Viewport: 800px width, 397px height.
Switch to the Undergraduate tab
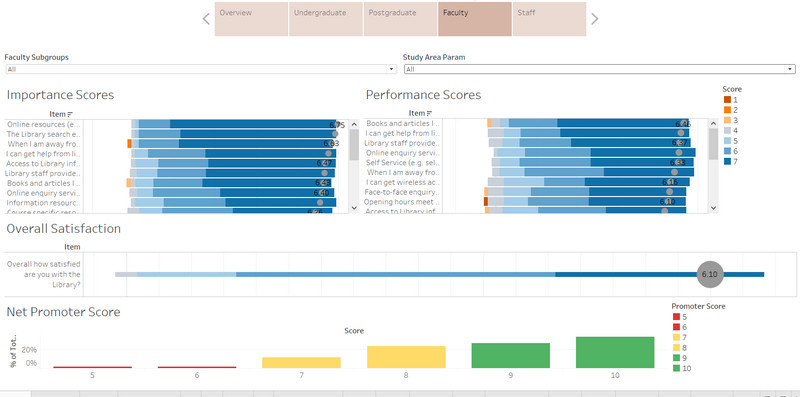click(x=326, y=19)
